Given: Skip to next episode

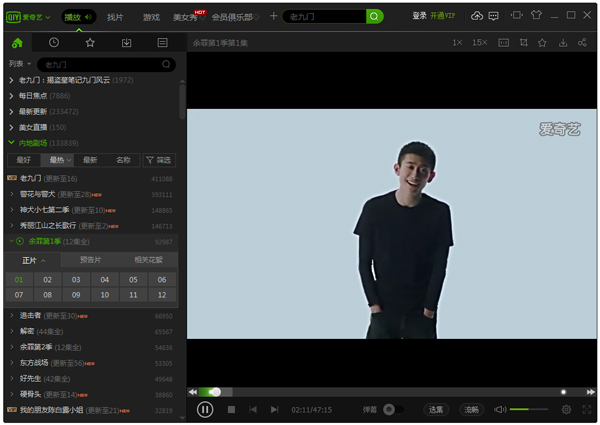Looking at the screenshot, I should coord(274,410).
